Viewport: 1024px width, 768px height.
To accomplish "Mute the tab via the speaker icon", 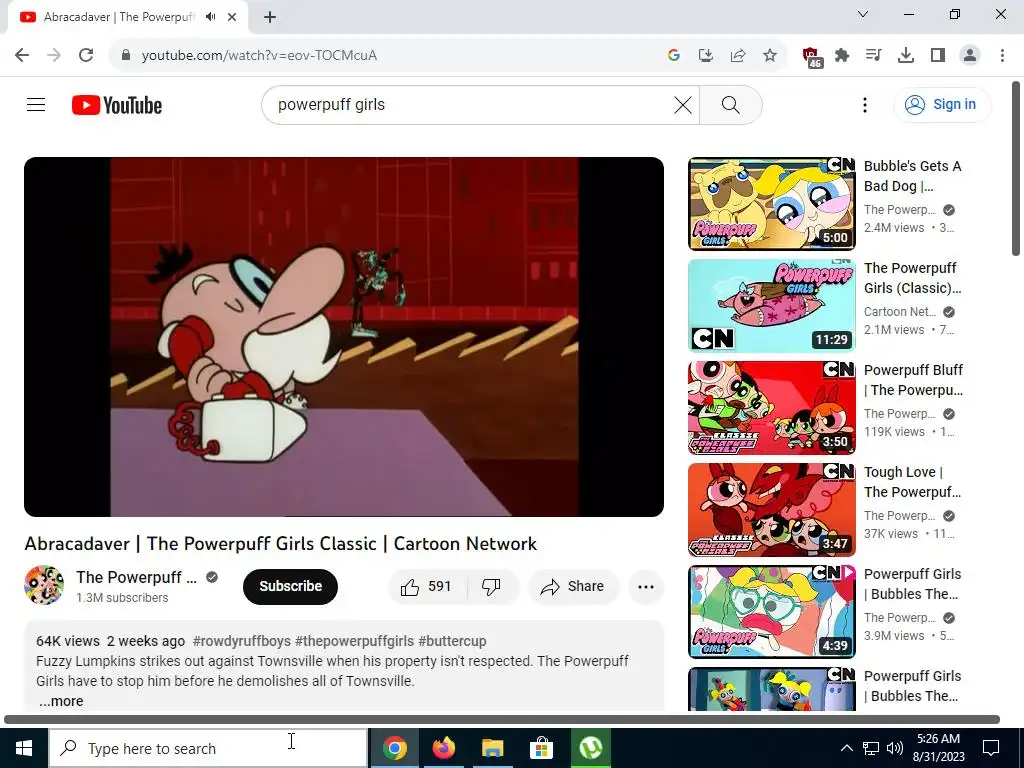I will click(x=210, y=17).
